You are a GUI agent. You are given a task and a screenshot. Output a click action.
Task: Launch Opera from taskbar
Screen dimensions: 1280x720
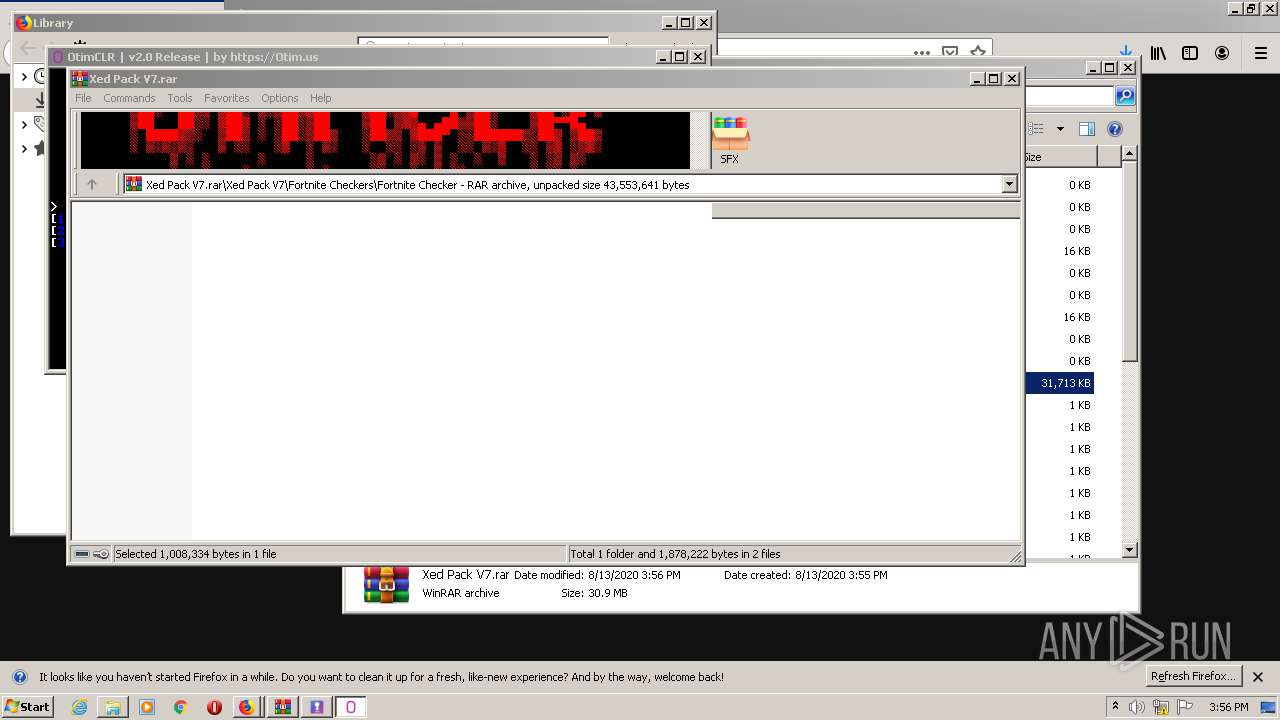tap(214, 707)
